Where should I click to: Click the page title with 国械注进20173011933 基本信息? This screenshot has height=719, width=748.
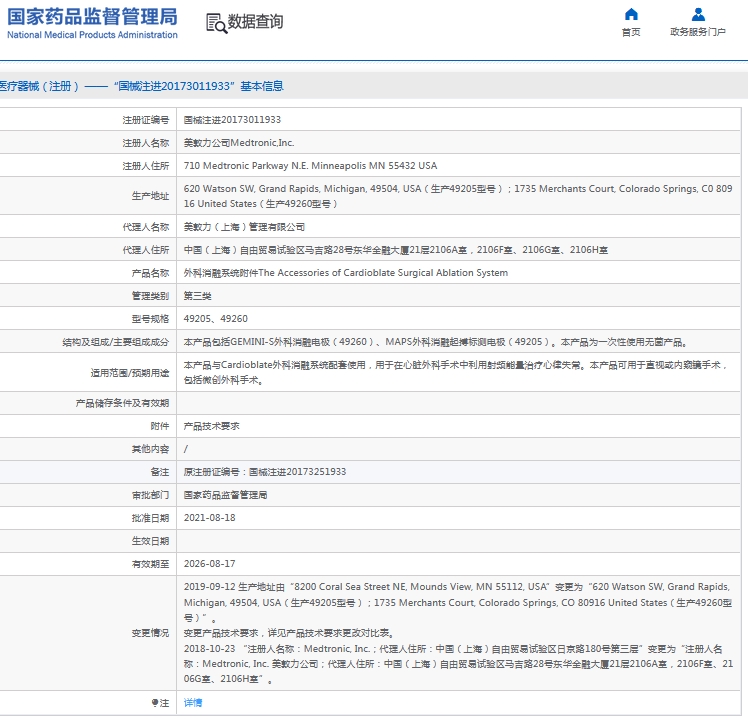point(142,86)
